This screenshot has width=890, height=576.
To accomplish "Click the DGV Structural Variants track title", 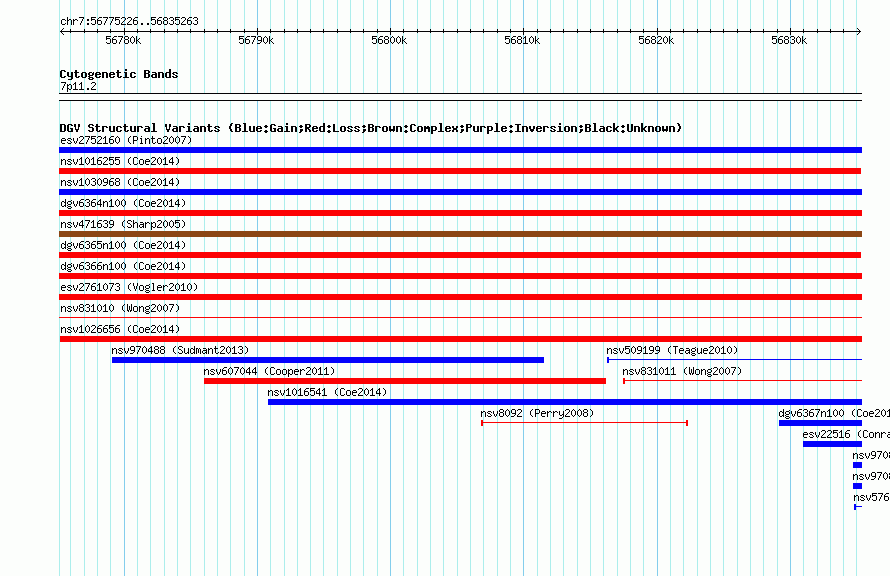I will (371, 128).
